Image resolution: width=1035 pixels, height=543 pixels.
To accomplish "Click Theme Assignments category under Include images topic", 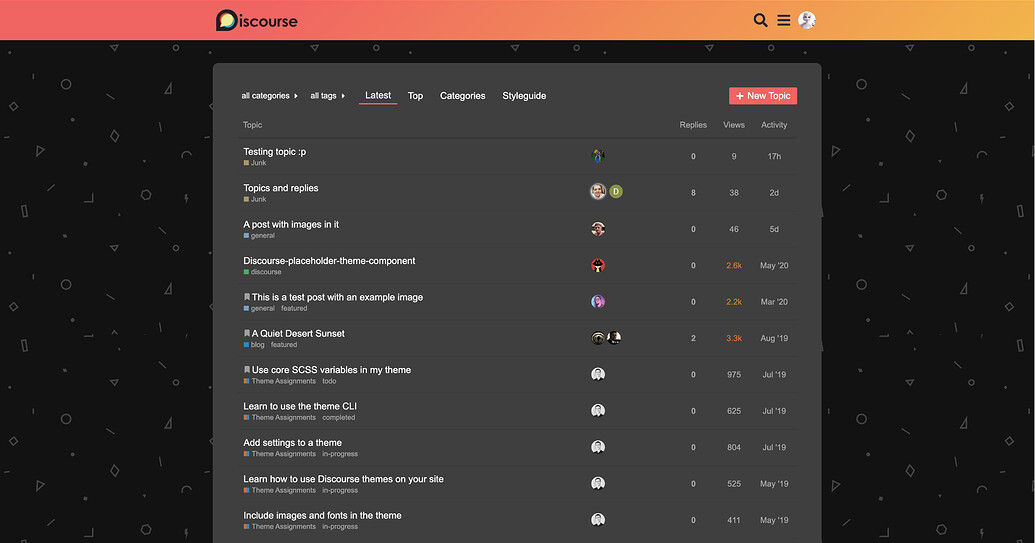I will click(x=283, y=527).
